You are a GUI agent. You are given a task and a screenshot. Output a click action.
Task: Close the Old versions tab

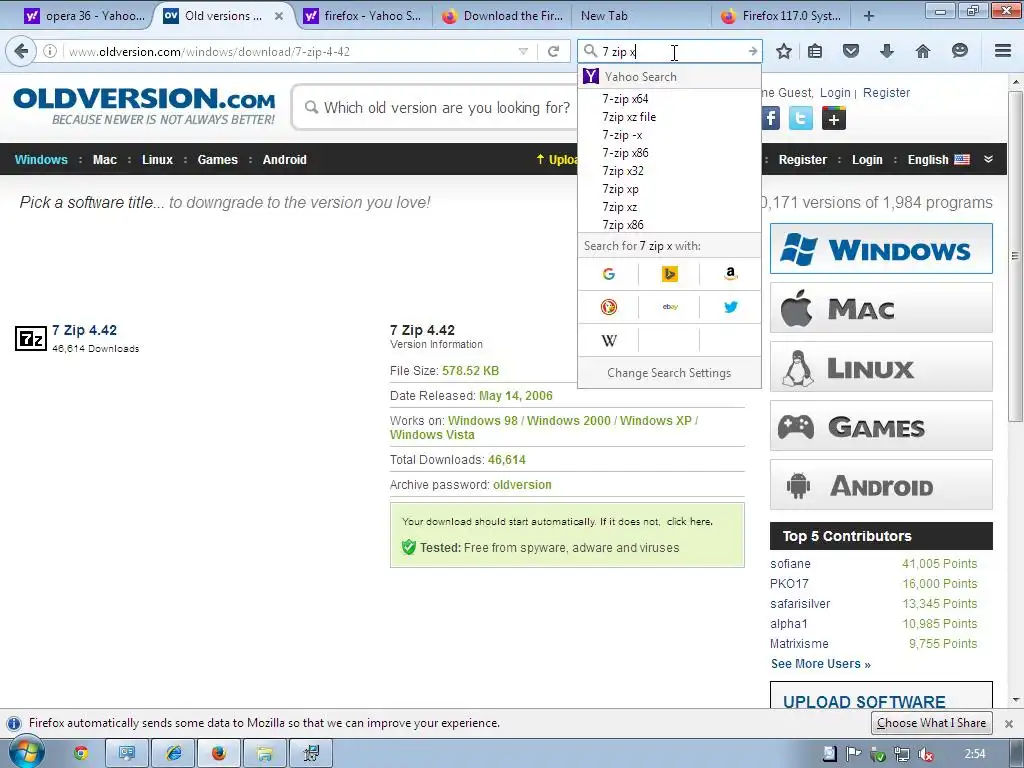click(279, 16)
